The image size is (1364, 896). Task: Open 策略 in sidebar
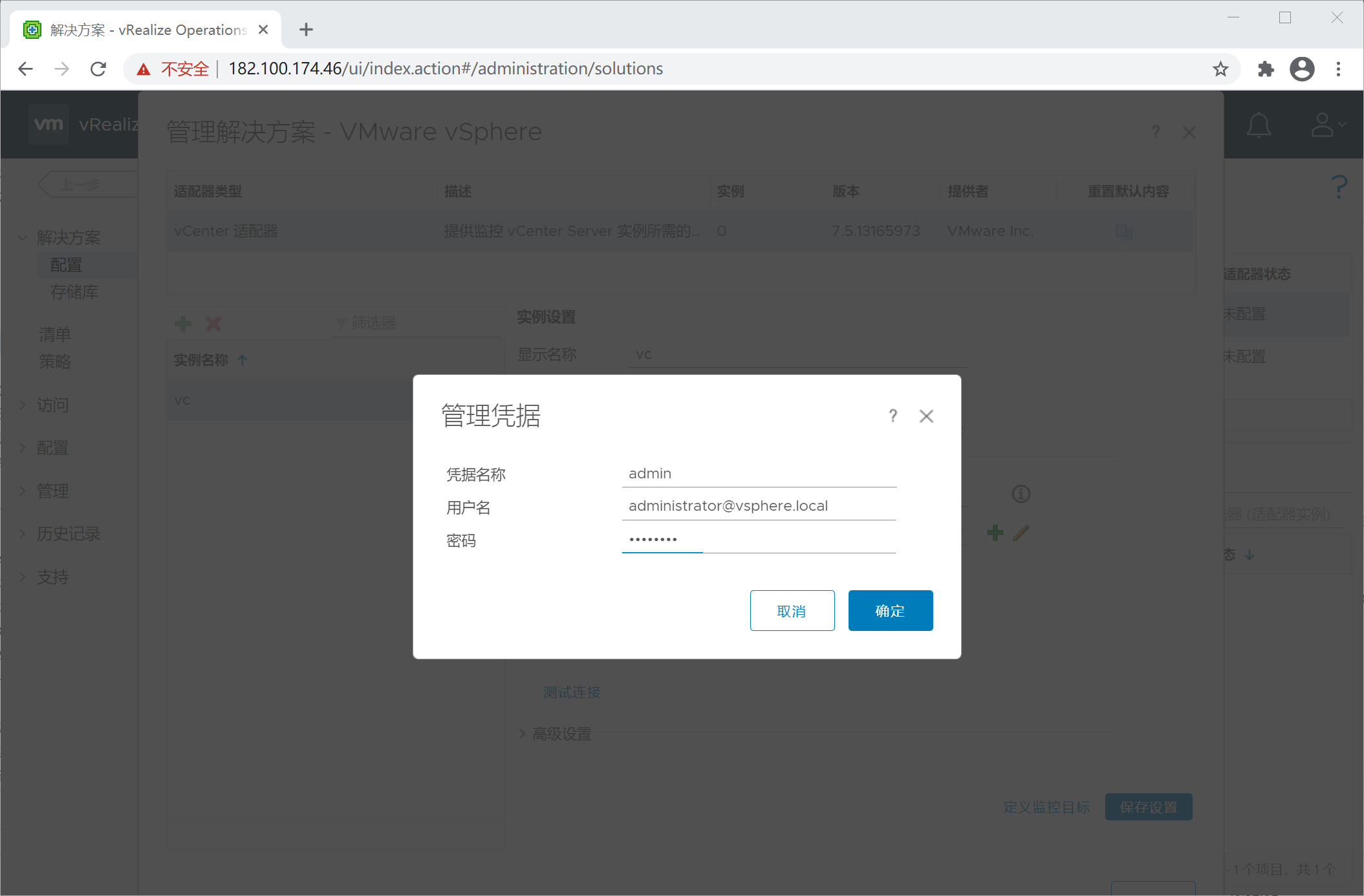pyautogui.click(x=55, y=361)
